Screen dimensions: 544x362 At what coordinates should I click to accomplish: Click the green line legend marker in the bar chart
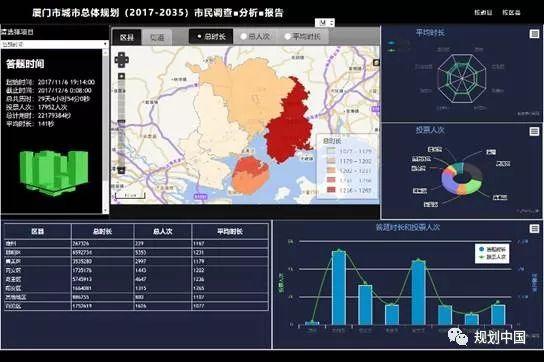point(481,257)
